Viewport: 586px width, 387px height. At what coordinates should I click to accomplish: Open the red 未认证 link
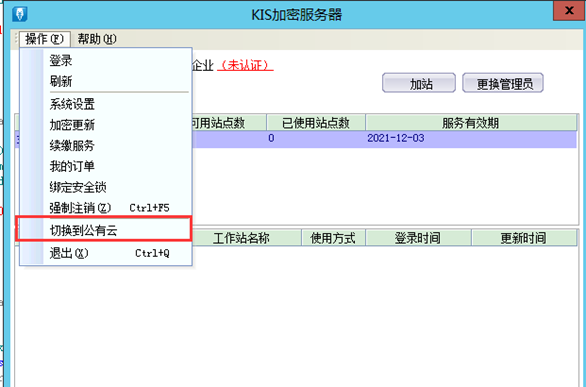(245, 66)
